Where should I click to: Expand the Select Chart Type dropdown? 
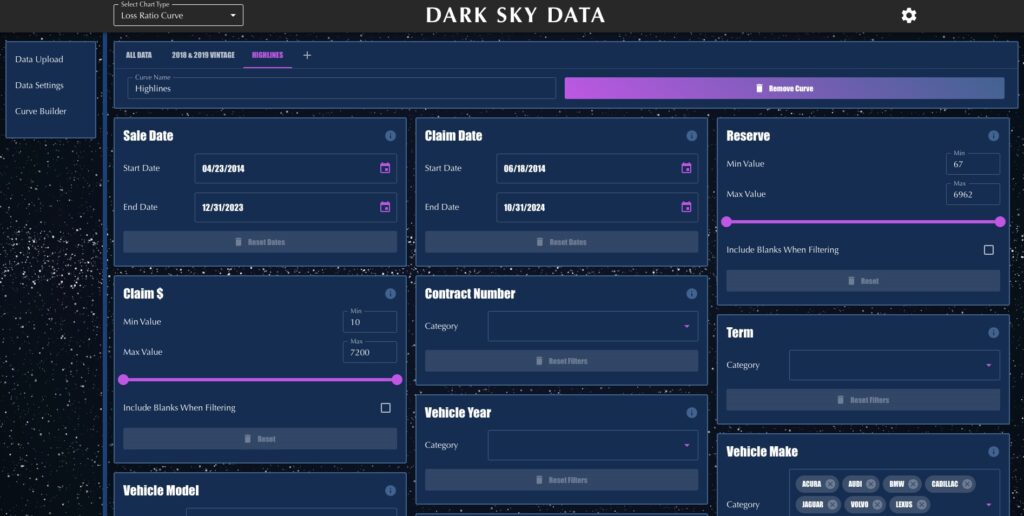(178, 15)
